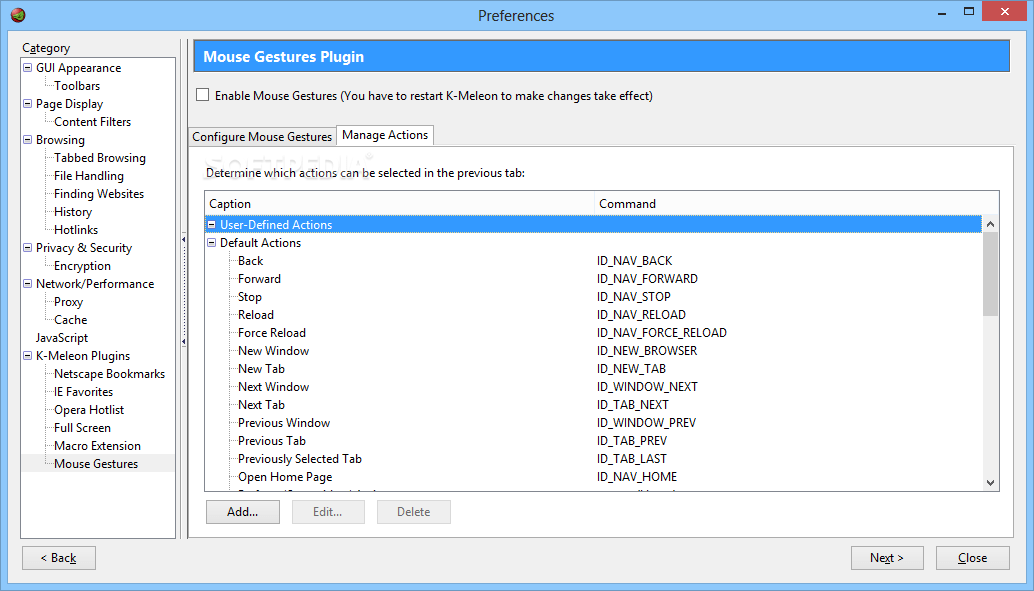This screenshot has height=591, width=1034.
Task: Click the Next > button
Action: (x=887, y=558)
